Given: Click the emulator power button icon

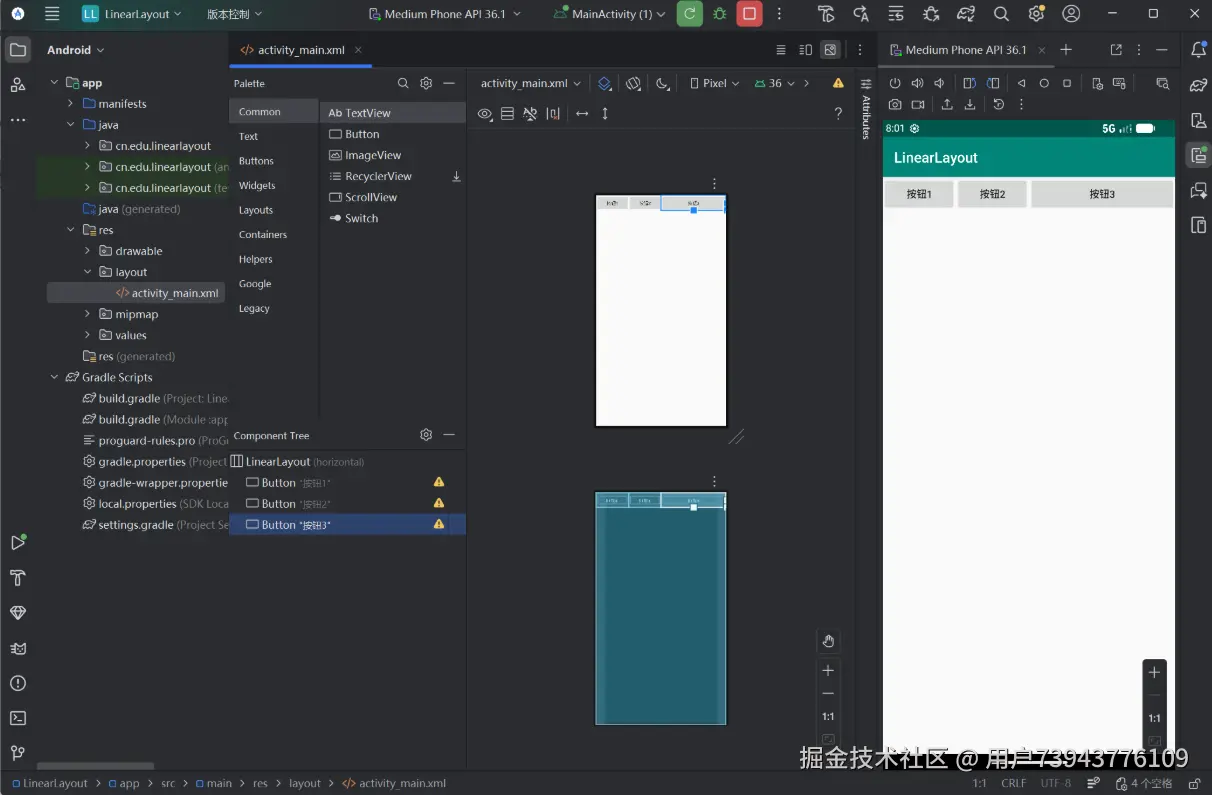Looking at the screenshot, I should pos(895,83).
